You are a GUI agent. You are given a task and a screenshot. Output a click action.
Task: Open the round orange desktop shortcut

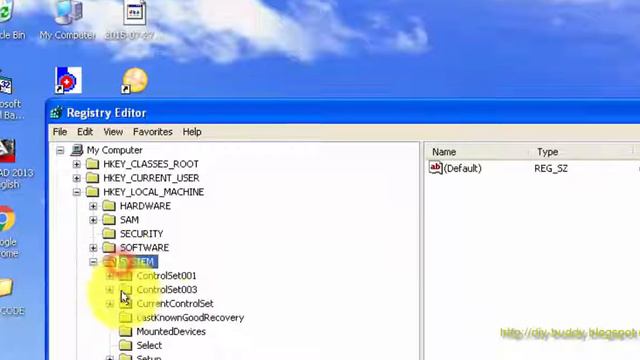click(x=135, y=80)
